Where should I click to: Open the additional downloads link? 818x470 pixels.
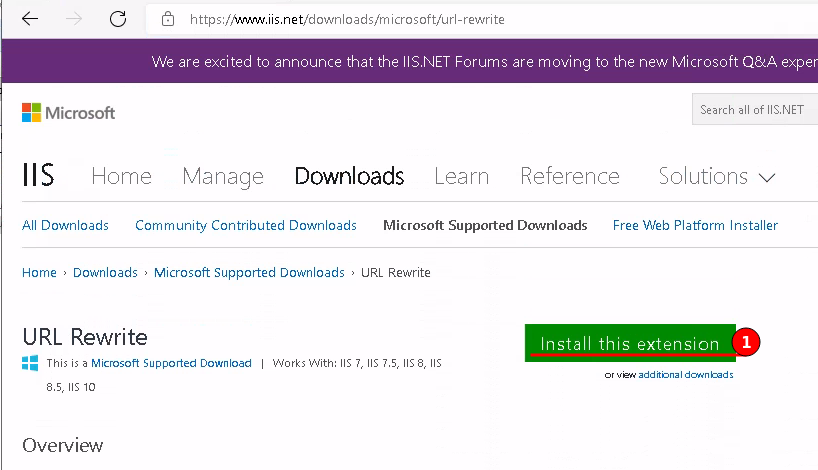685,375
